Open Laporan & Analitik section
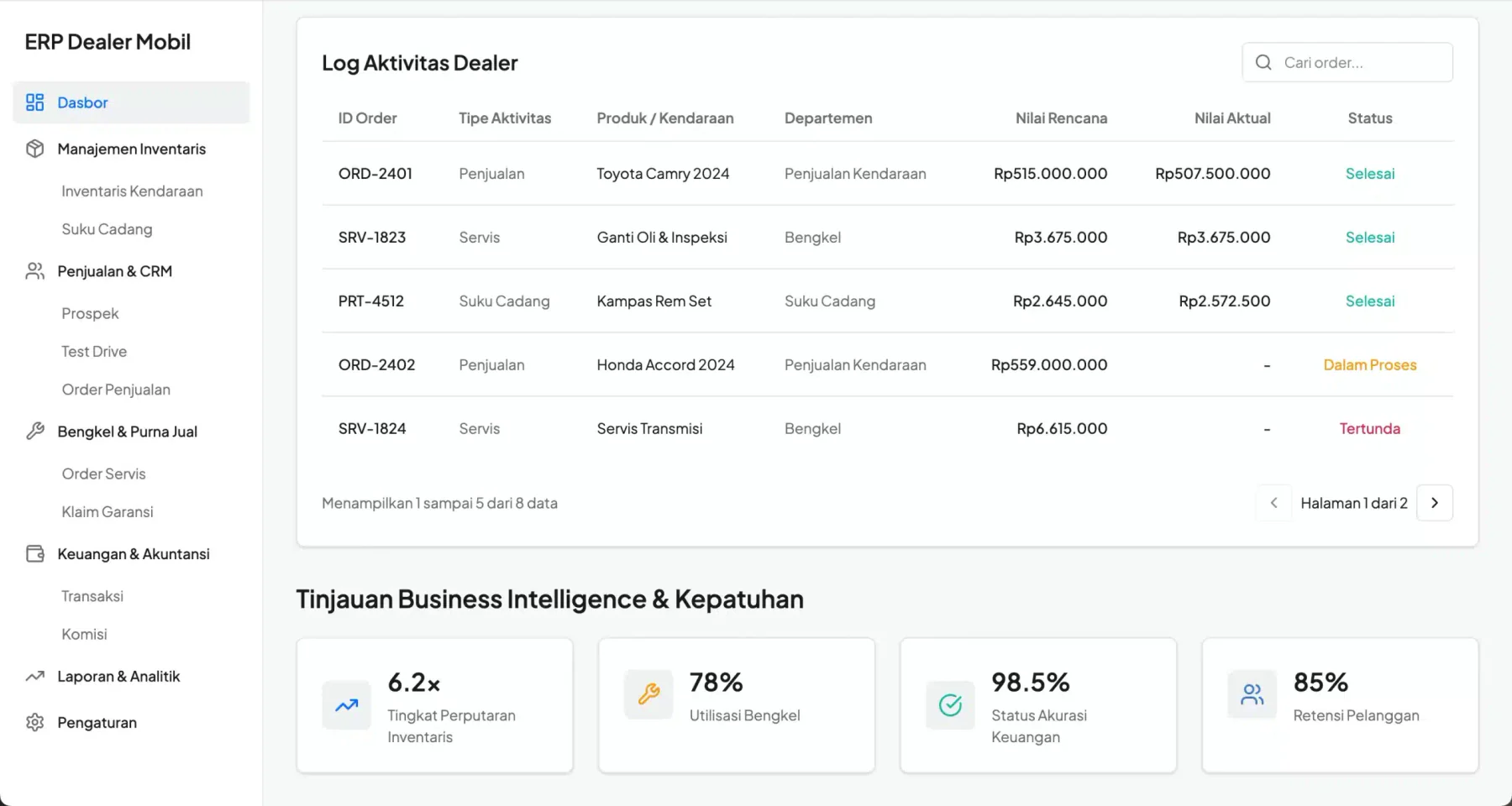The height and width of the screenshot is (806, 1512). (x=131, y=676)
